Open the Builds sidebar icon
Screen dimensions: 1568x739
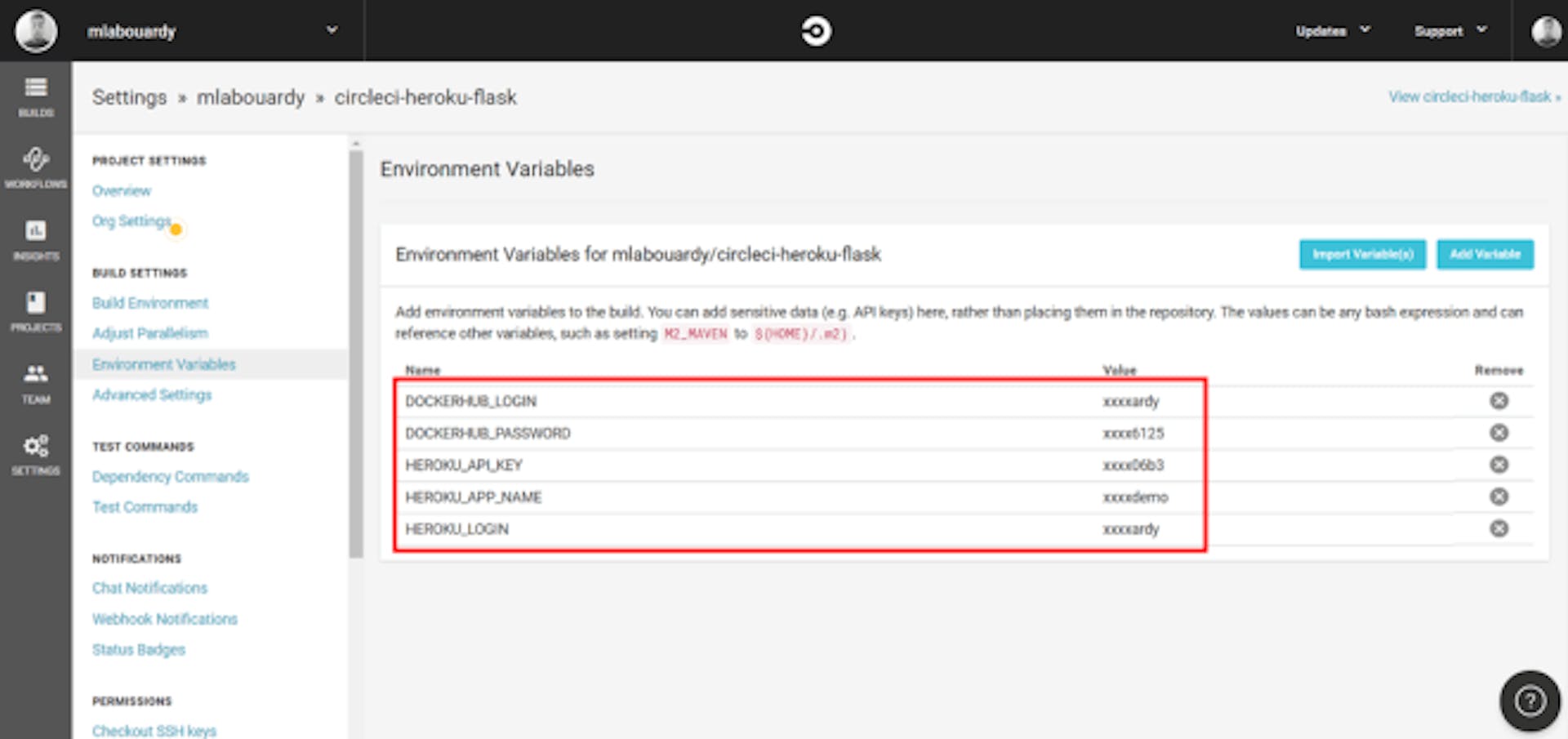click(36, 97)
